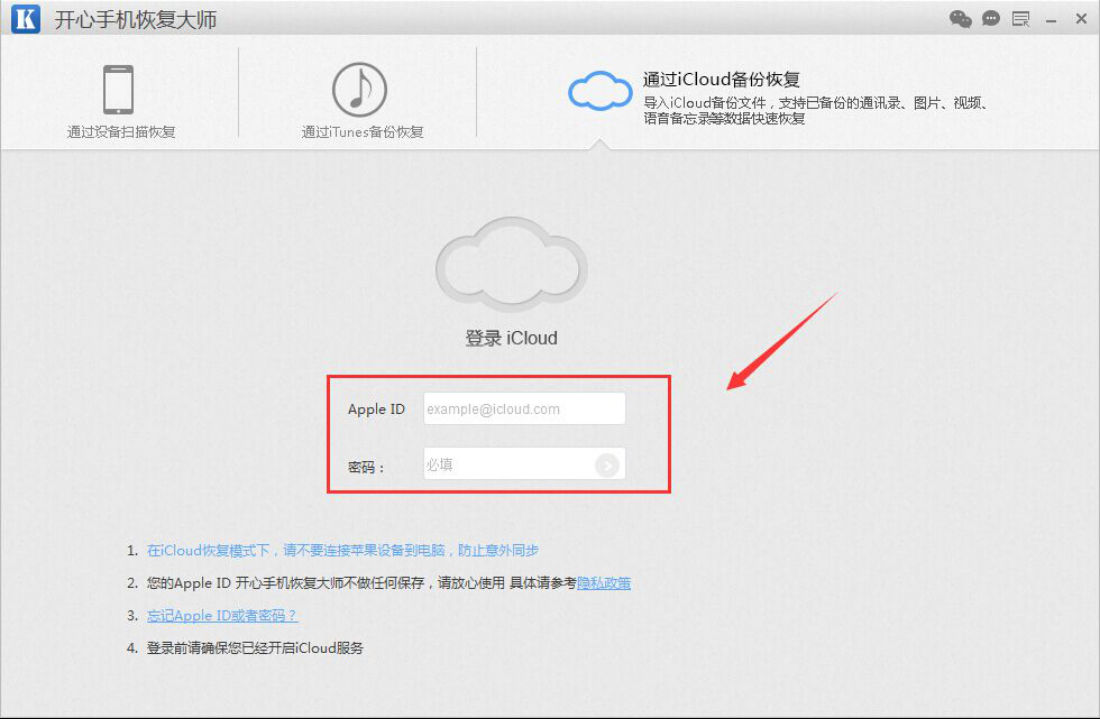Minimize the application window
The height and width of the screenshot is (719, 1100).
point(1051,21)
